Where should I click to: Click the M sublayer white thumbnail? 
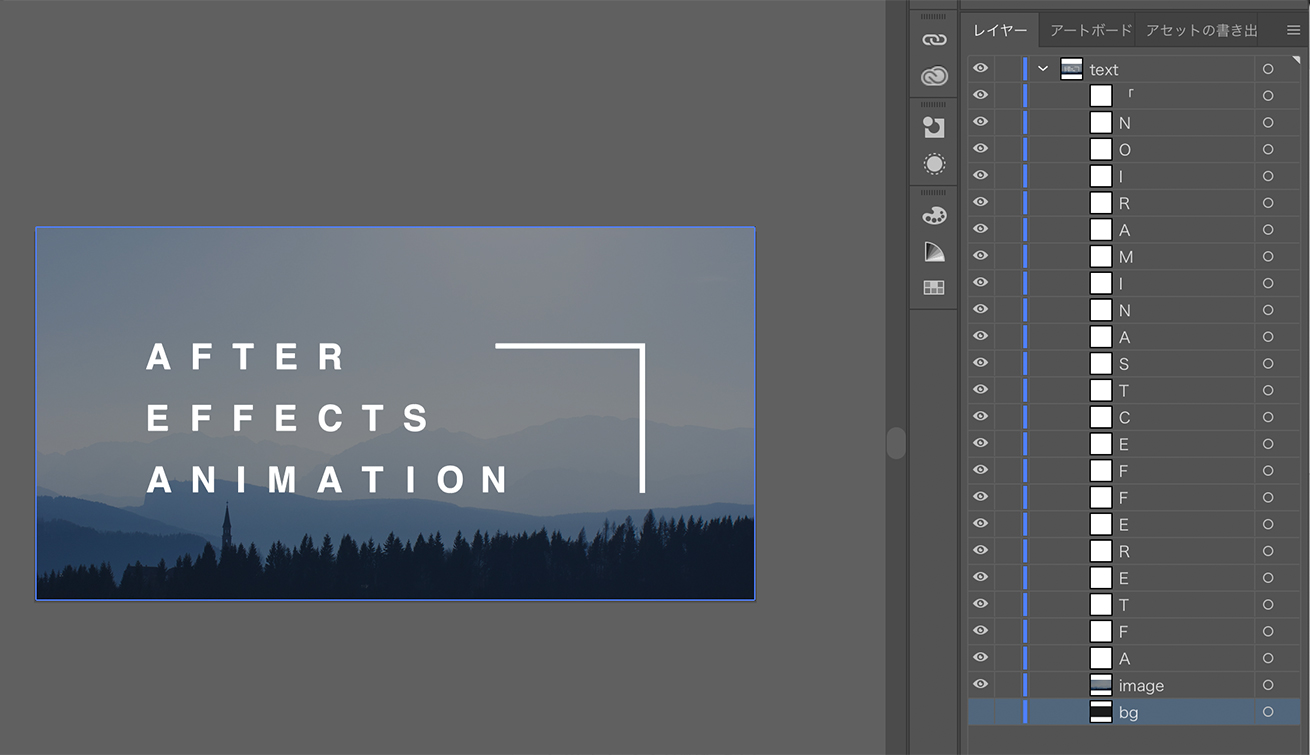coord(1101,257)
